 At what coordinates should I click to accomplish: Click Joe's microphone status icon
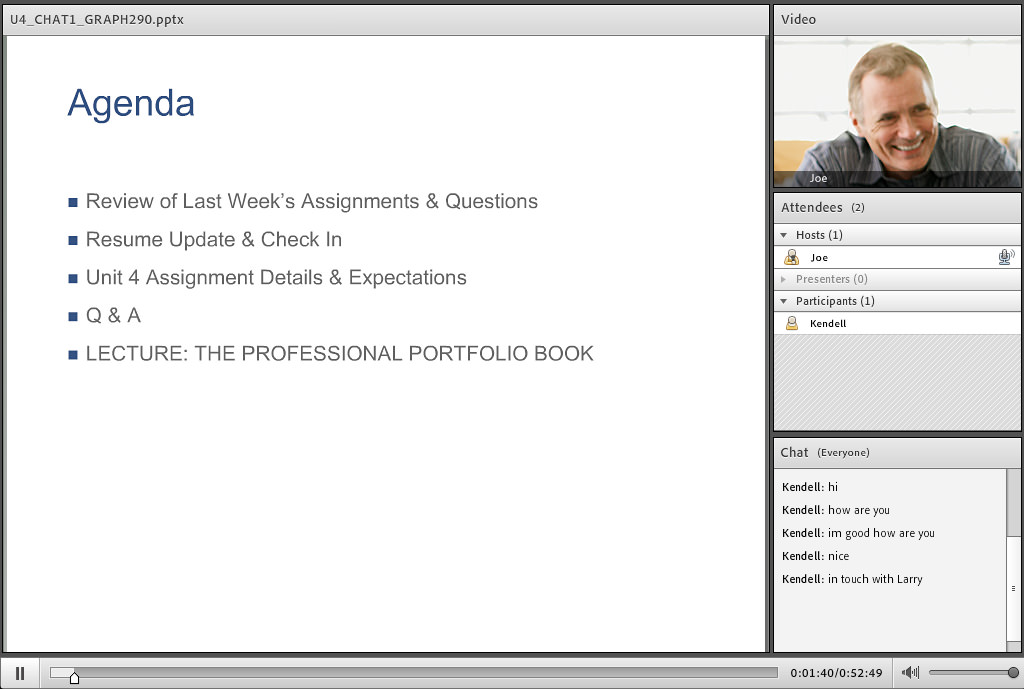tap(1005, 258)
